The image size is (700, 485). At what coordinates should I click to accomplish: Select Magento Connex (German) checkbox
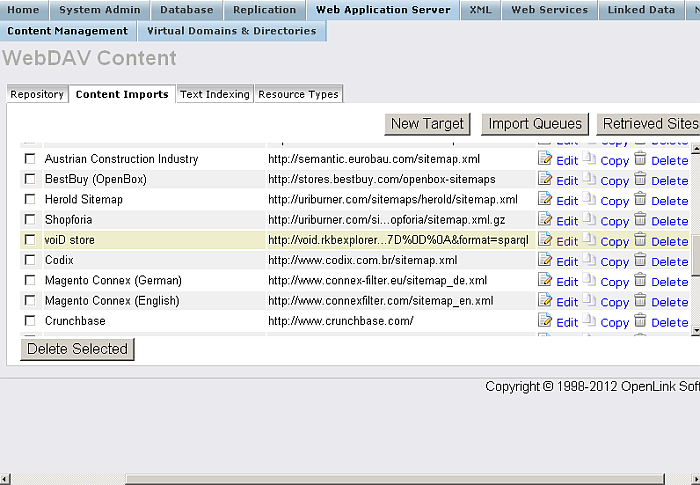point(30,280)
